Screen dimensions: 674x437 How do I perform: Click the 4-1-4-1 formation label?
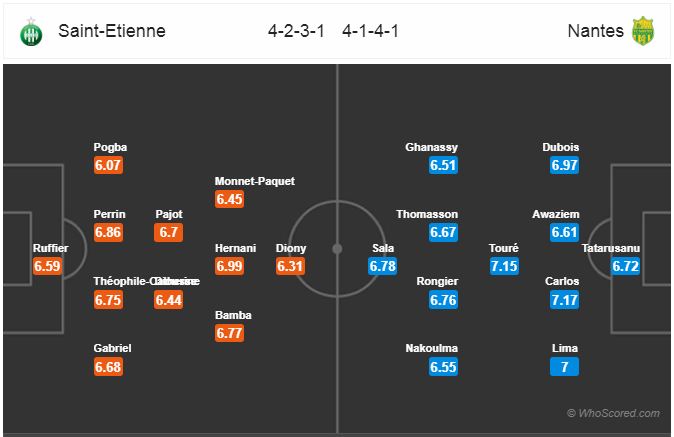click(371, 31)
